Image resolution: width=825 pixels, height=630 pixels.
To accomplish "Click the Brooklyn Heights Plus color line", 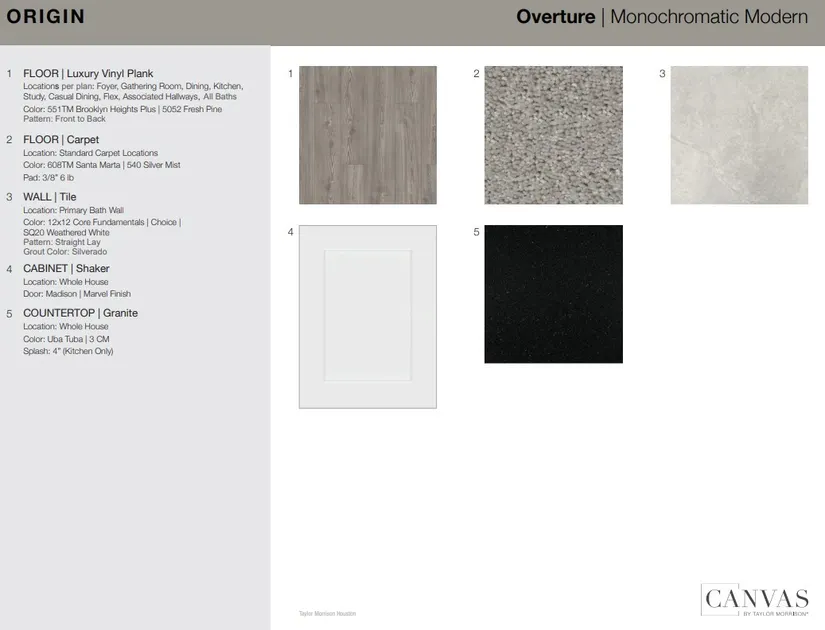I will pyautogui.click(x=122, y=109).
